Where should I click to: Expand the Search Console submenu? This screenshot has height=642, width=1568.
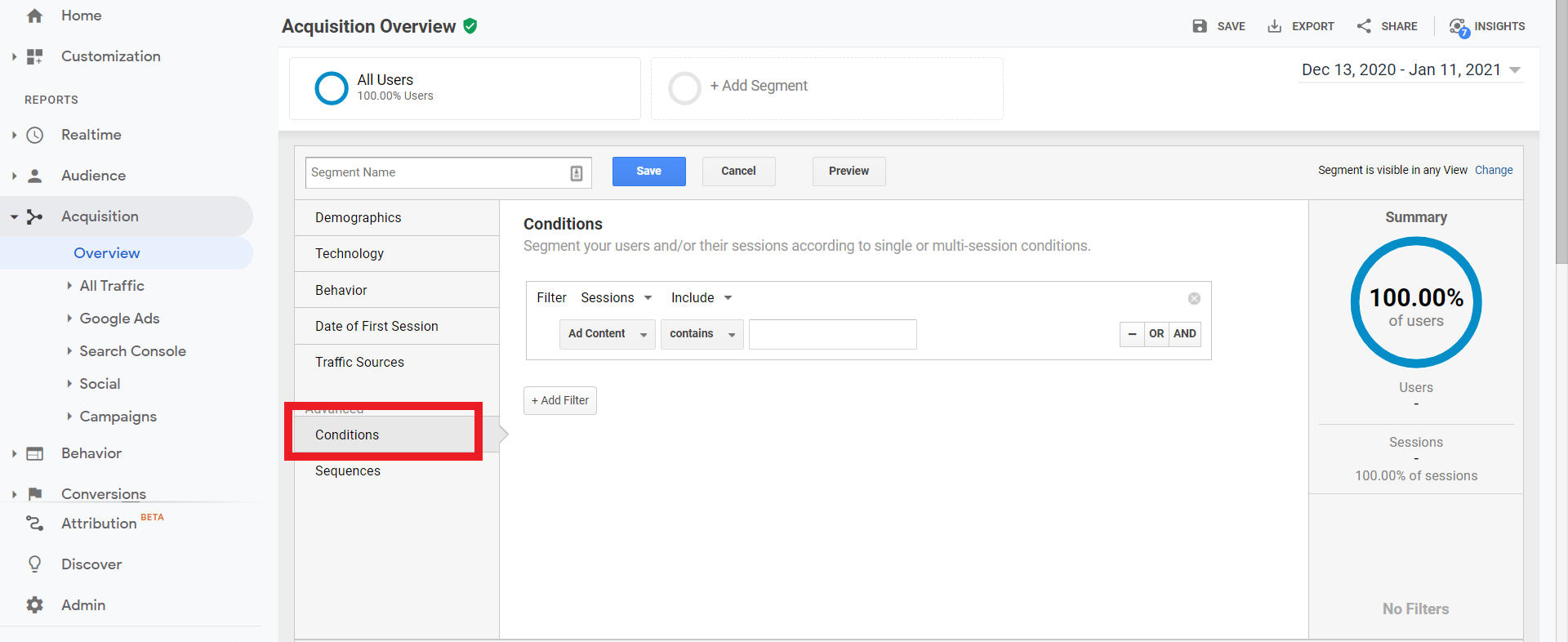69,351
